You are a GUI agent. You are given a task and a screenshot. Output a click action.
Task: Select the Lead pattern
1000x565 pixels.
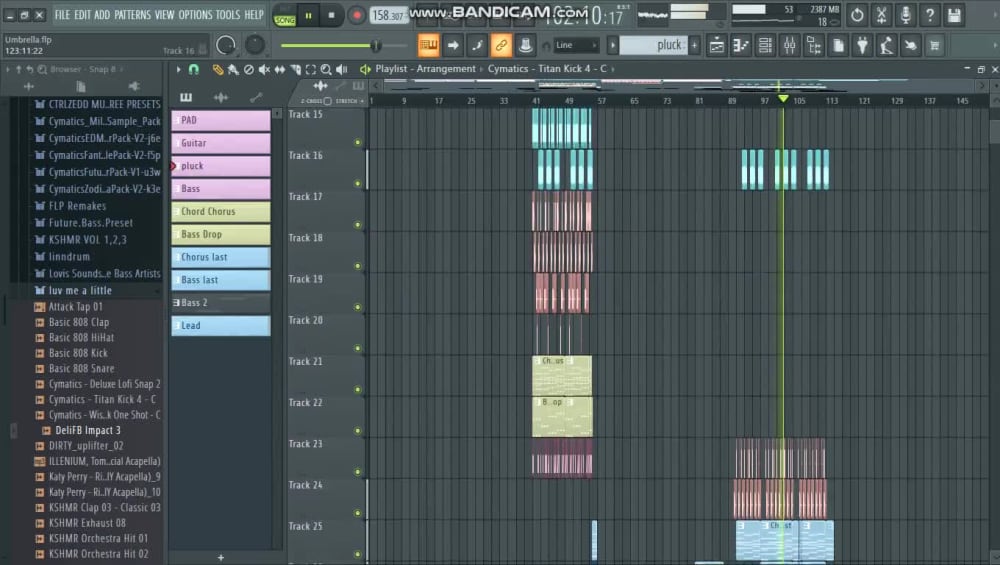point(221,325)
